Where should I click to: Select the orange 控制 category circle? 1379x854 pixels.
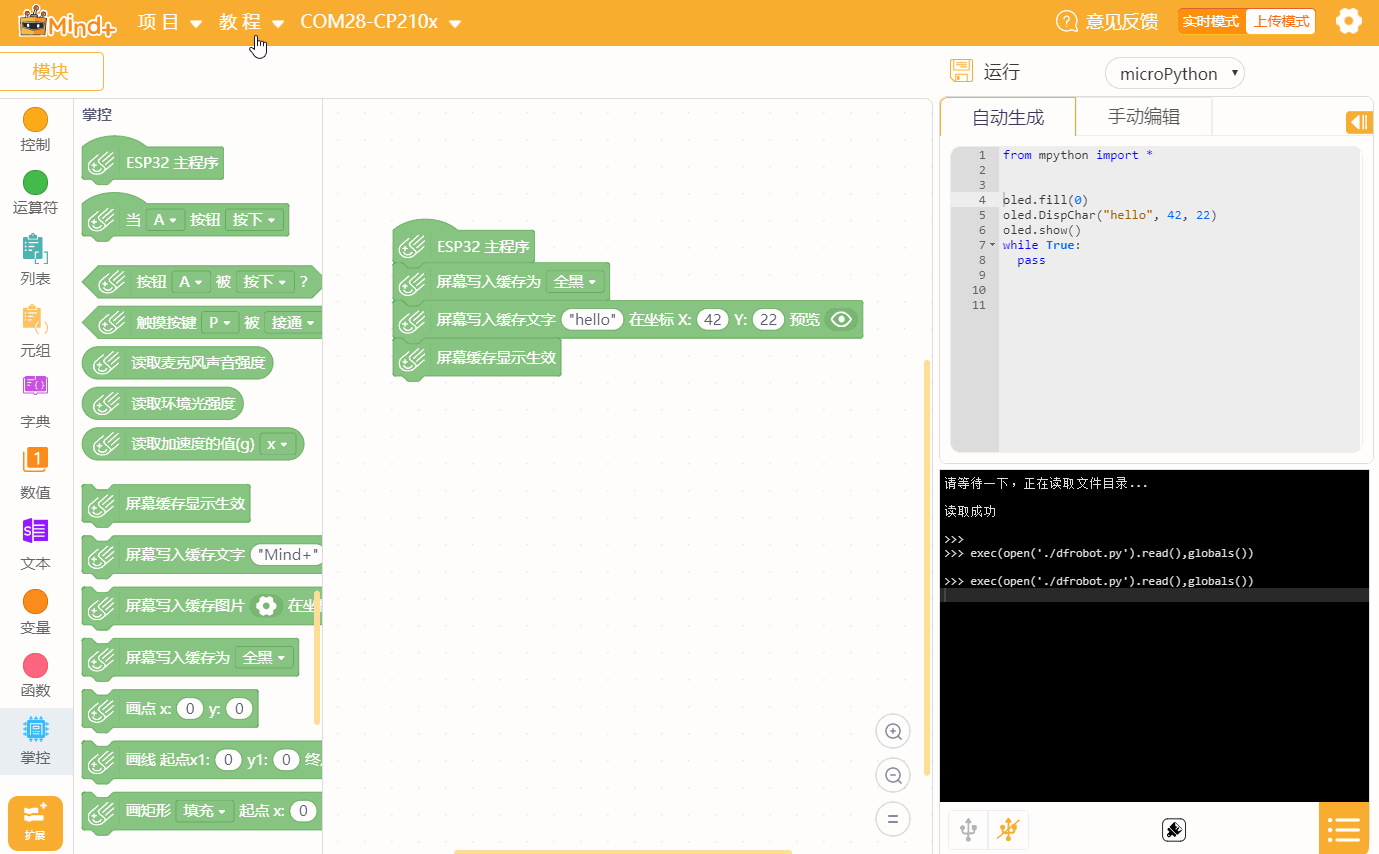click(35, 121)
